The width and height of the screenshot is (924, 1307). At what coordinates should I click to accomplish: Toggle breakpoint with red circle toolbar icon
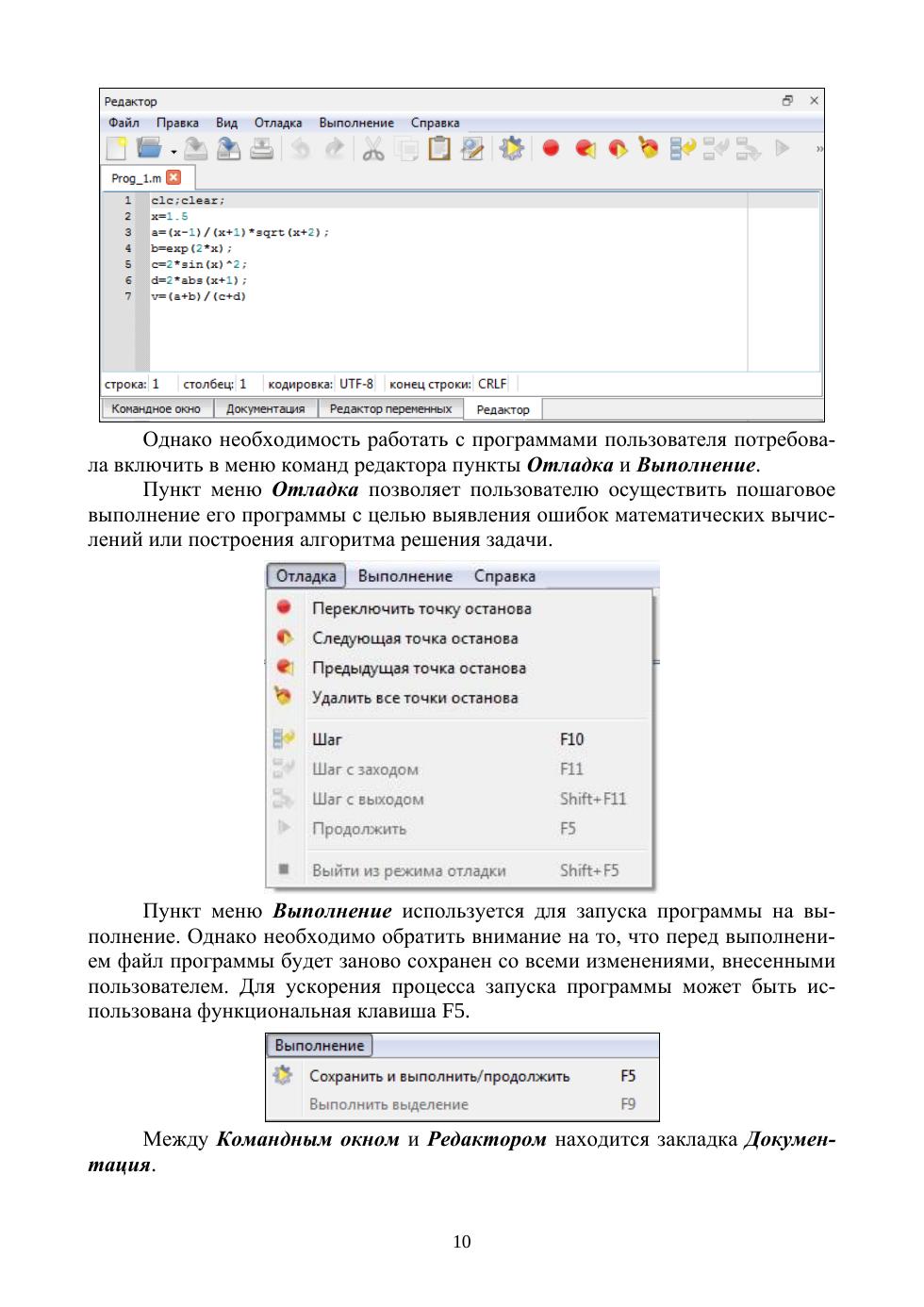552,148
